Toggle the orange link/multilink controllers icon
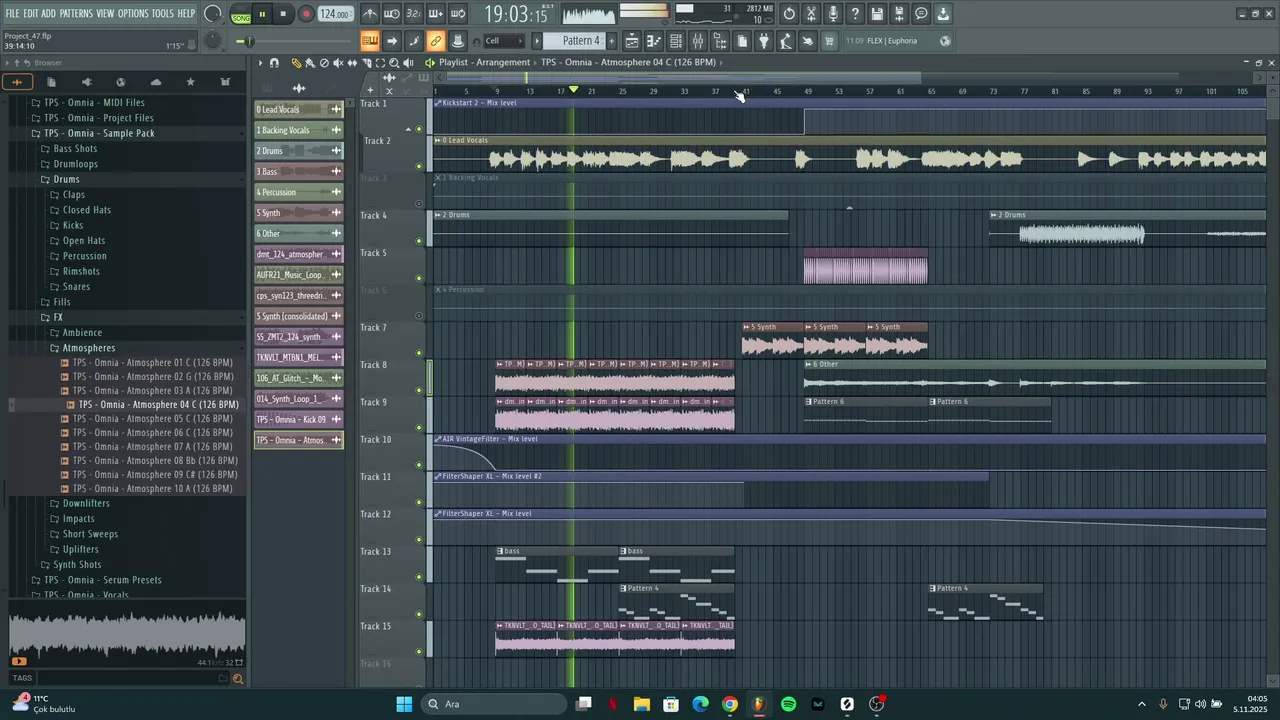Viewport: 1280px width, 720px height. (436, 41)
